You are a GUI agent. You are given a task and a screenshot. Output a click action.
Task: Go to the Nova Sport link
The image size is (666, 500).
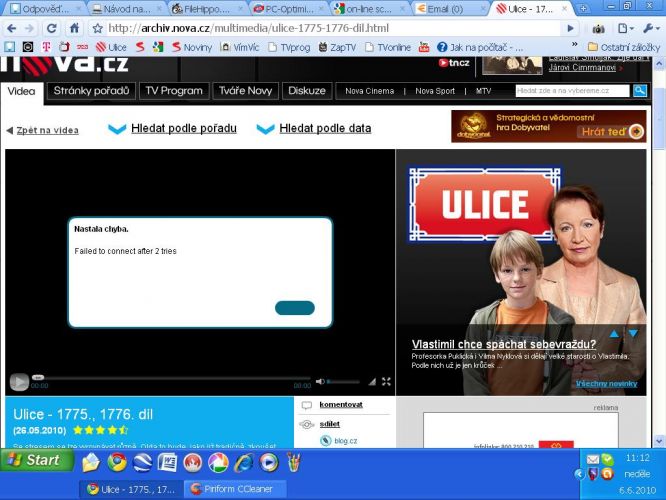pos(435,91)
